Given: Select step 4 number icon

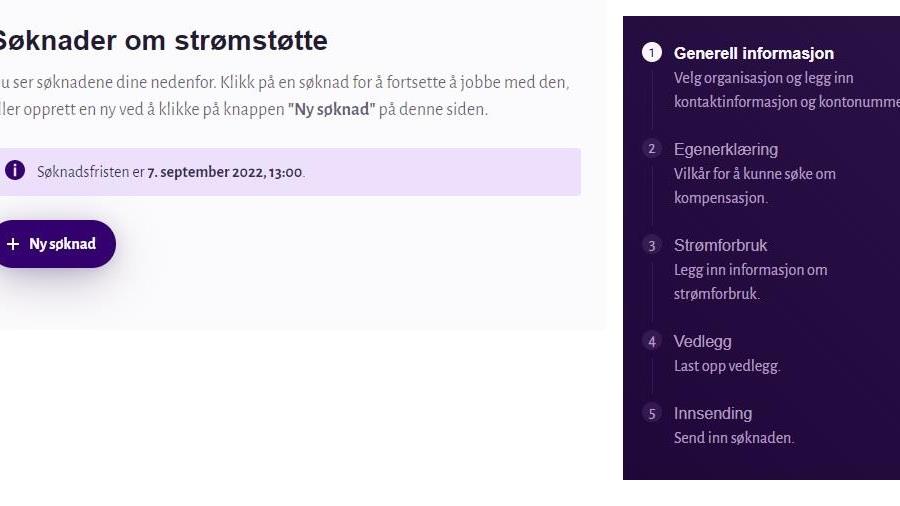Looking at the screenshot, I should pos(651,341).
